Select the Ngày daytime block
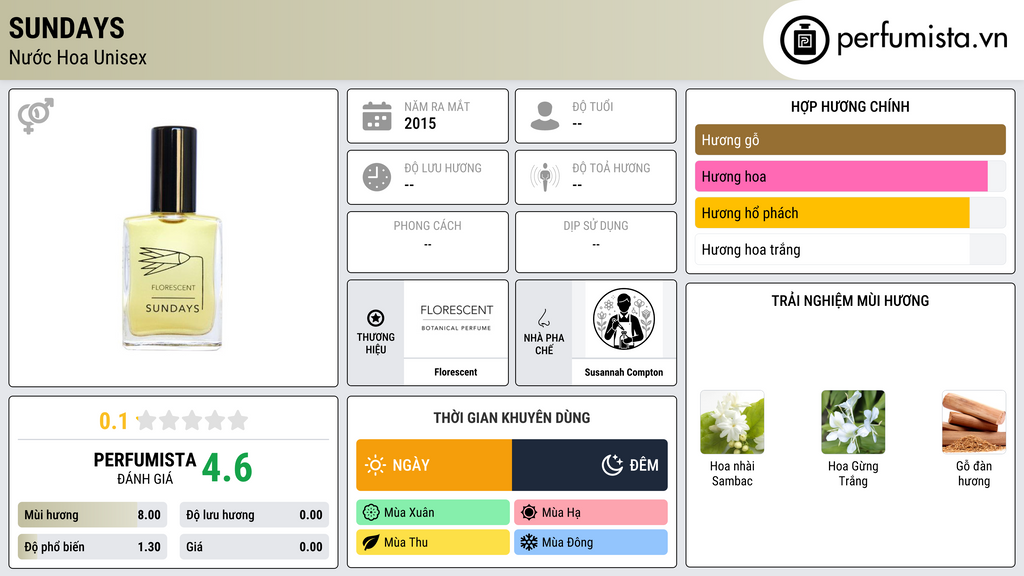The height and width of the screenshot is (576, 1024). tap(434, 465)
